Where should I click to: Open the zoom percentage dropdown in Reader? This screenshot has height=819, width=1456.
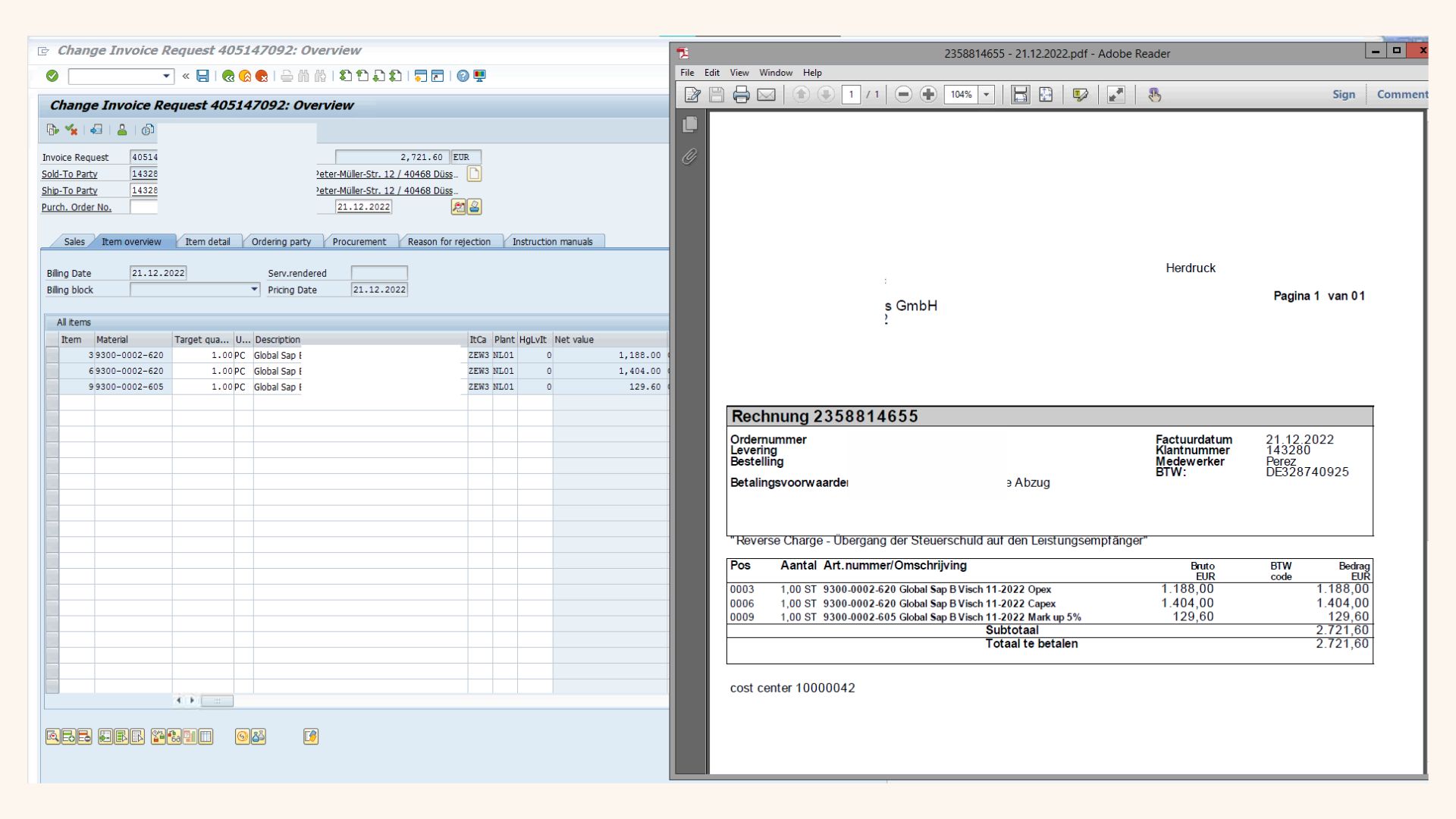(x=987, y=95)
